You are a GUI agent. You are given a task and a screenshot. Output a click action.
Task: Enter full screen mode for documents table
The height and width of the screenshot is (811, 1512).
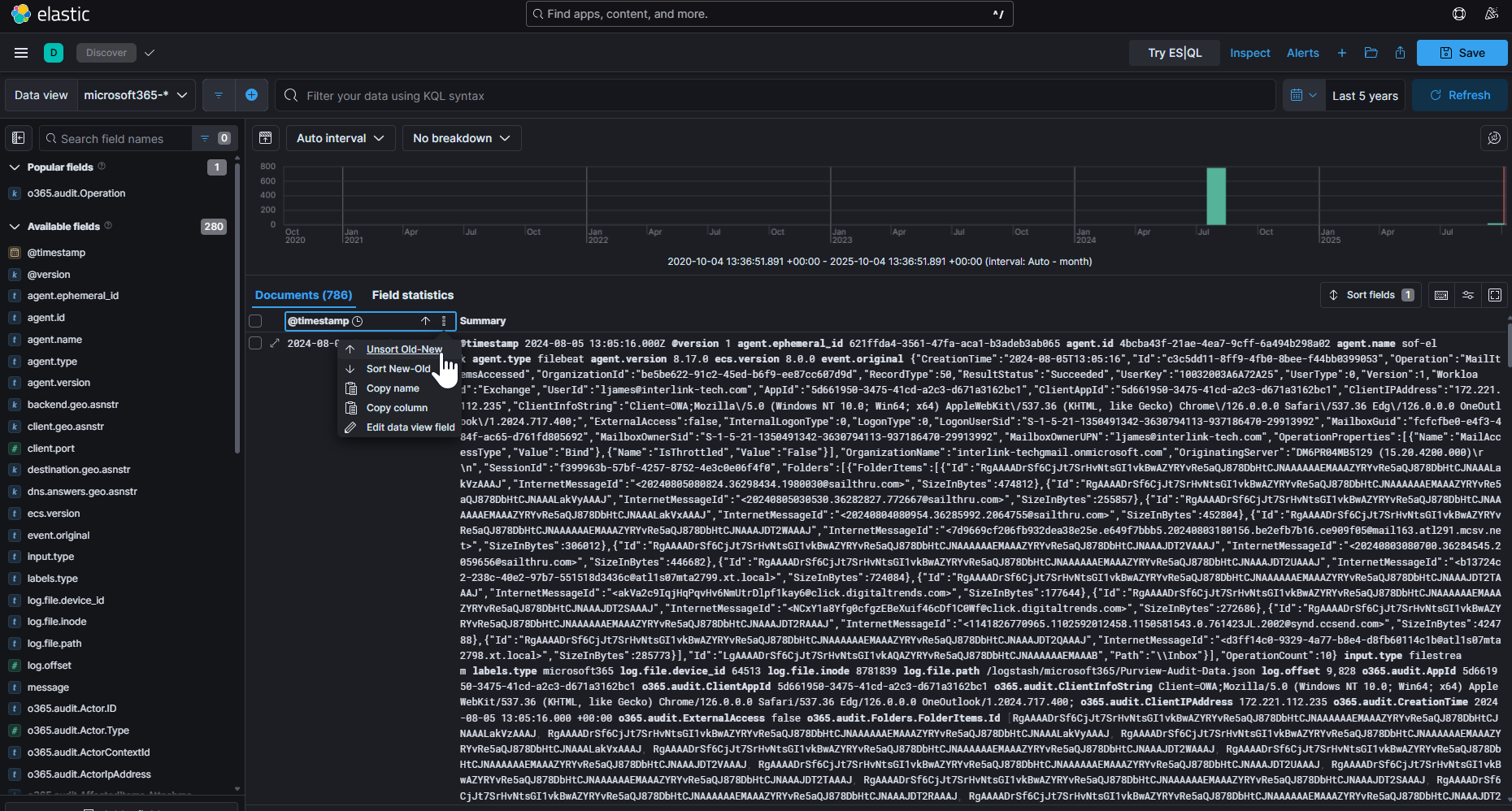1494,295
